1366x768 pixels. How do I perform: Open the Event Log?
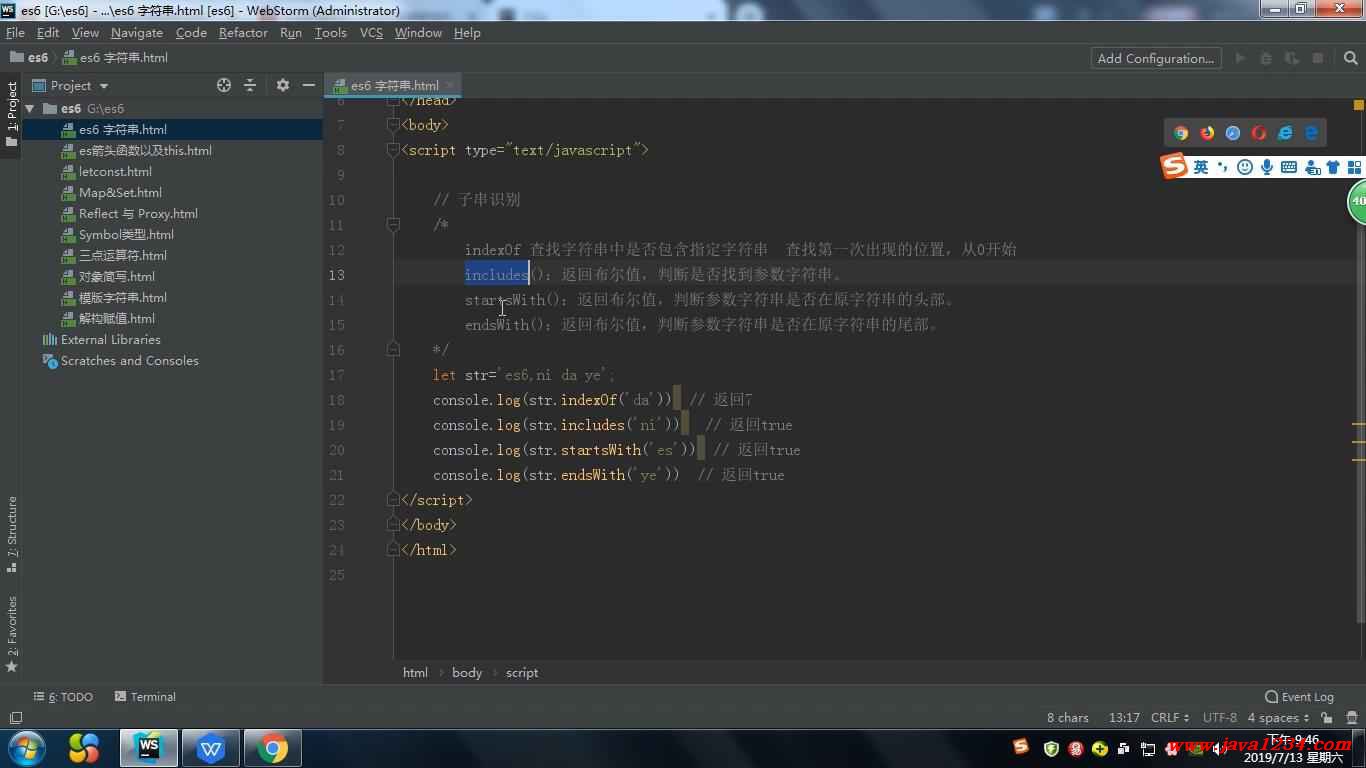[1299, 697]
